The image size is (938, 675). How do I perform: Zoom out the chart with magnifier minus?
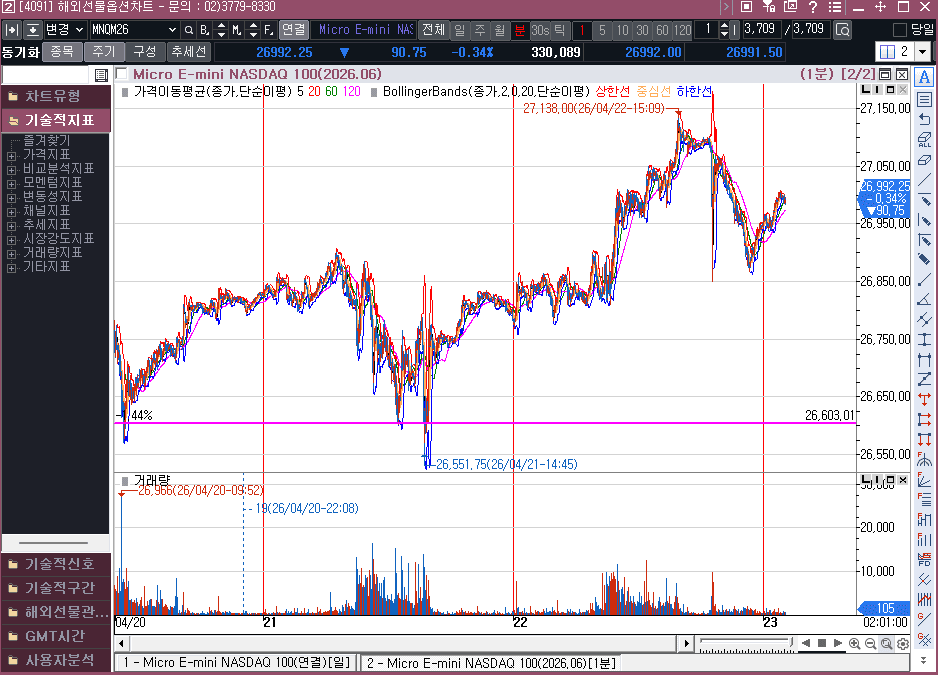pos(871,644)
